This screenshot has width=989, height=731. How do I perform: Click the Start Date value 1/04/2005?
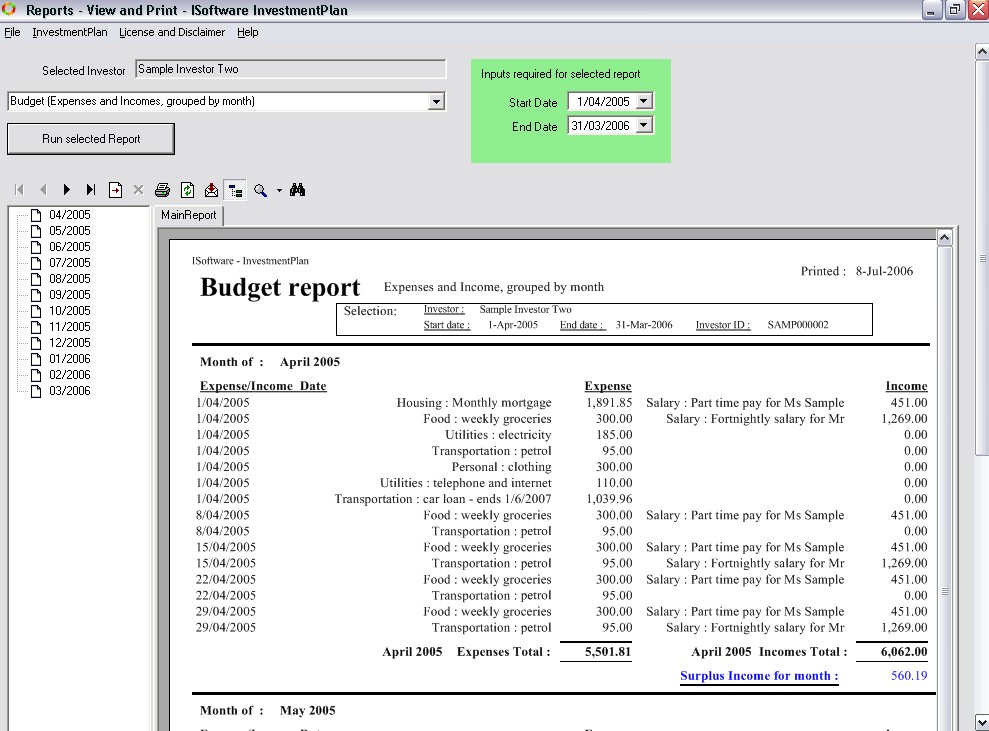[603, 102]
